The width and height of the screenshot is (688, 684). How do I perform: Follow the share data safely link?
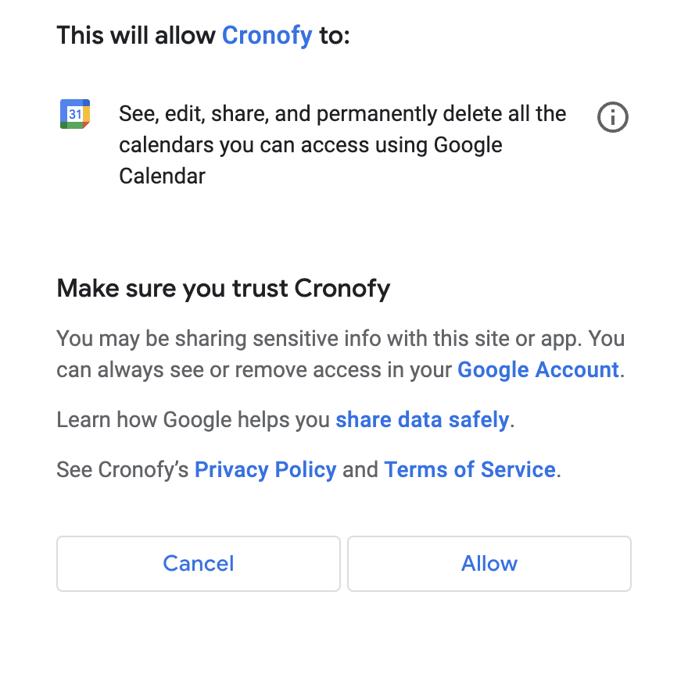click(422, 419)
